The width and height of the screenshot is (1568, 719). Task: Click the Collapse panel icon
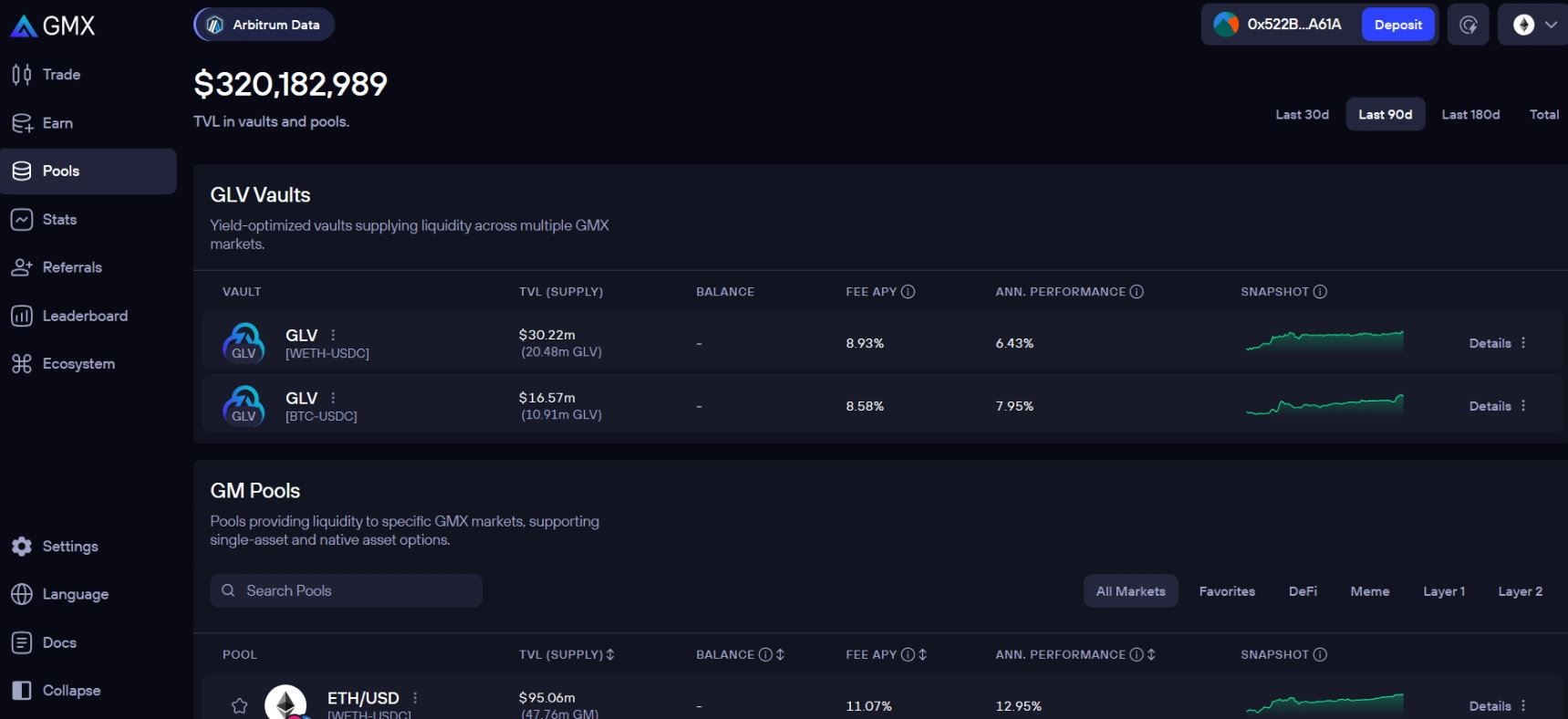(x=22, y=691)
